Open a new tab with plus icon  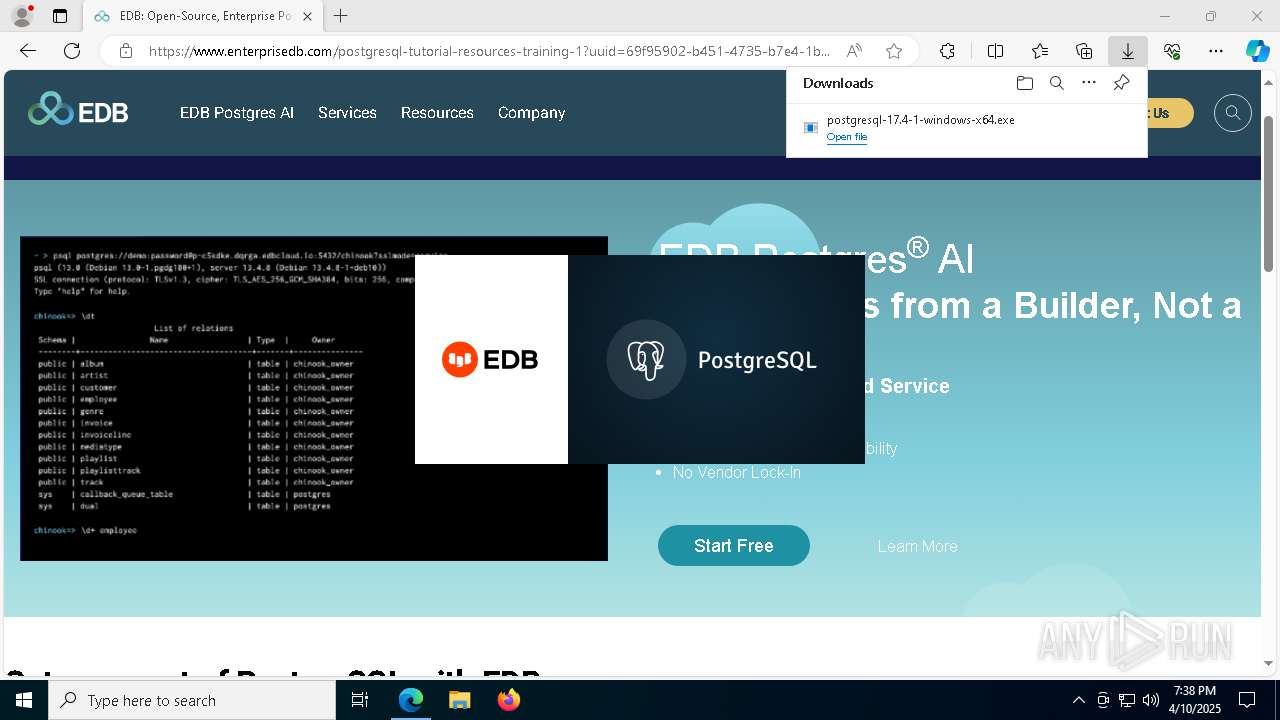click(341, 16)
